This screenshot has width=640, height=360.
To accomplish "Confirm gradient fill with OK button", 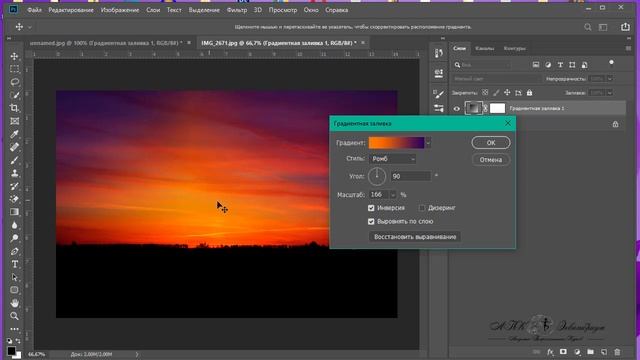I will [491, 142].
